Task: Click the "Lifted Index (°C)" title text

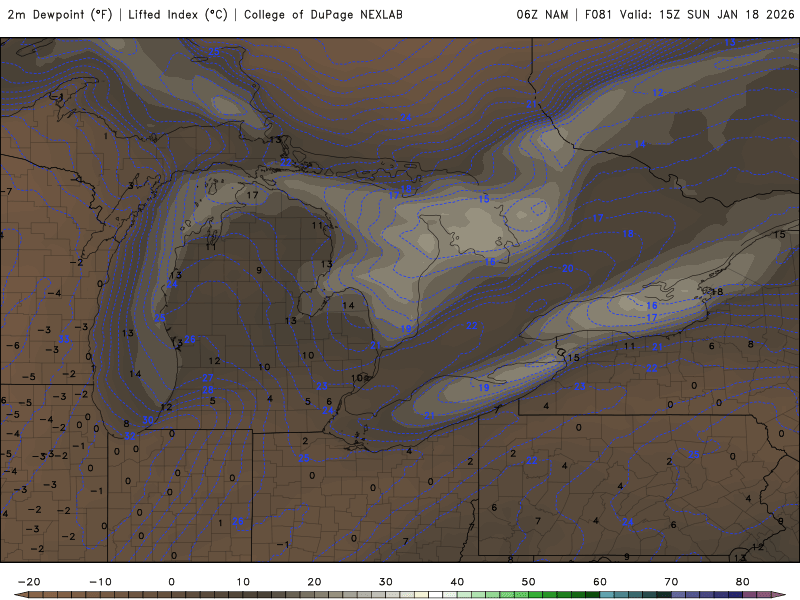Action: (178, 15)
